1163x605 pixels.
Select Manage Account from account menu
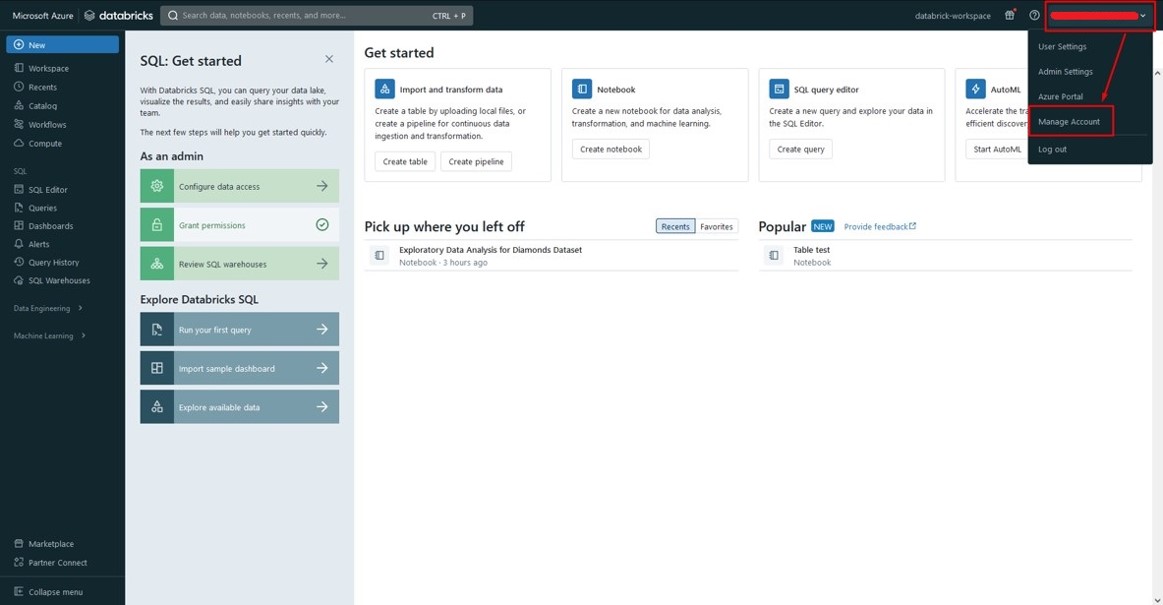pos(1069,122)
